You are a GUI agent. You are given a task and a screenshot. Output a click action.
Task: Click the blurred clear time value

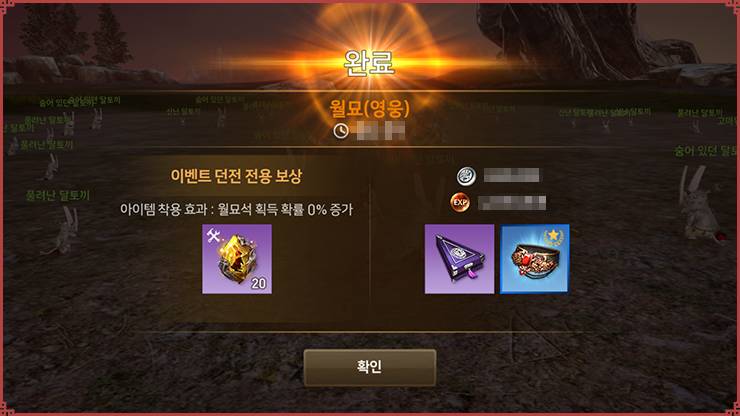coord(379,131)
